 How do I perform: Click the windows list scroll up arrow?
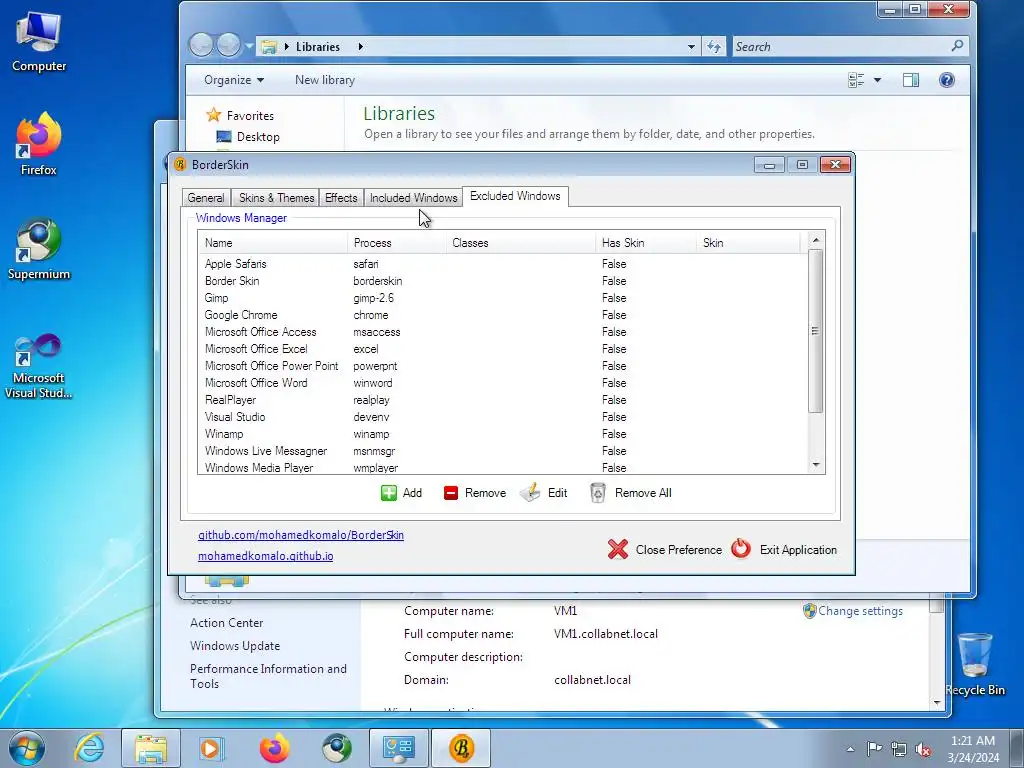click(816, 240)
